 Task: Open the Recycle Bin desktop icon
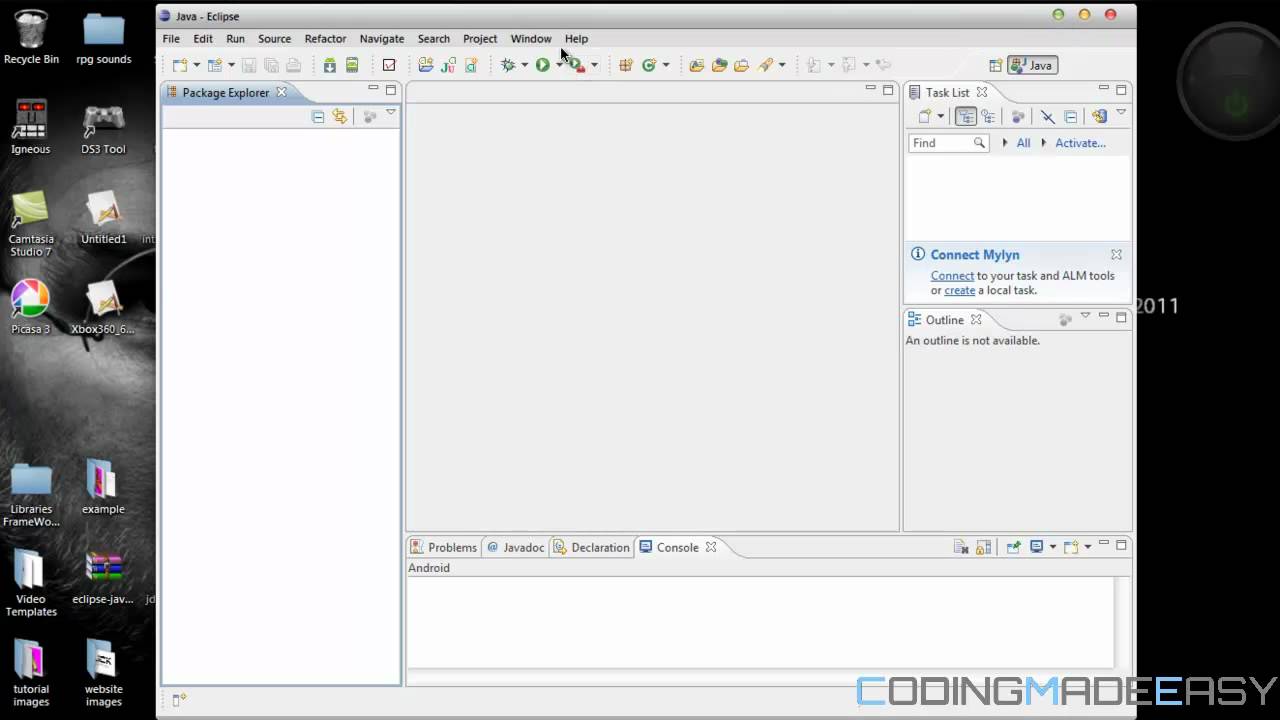pyautogui.click(x=31, y=38)
